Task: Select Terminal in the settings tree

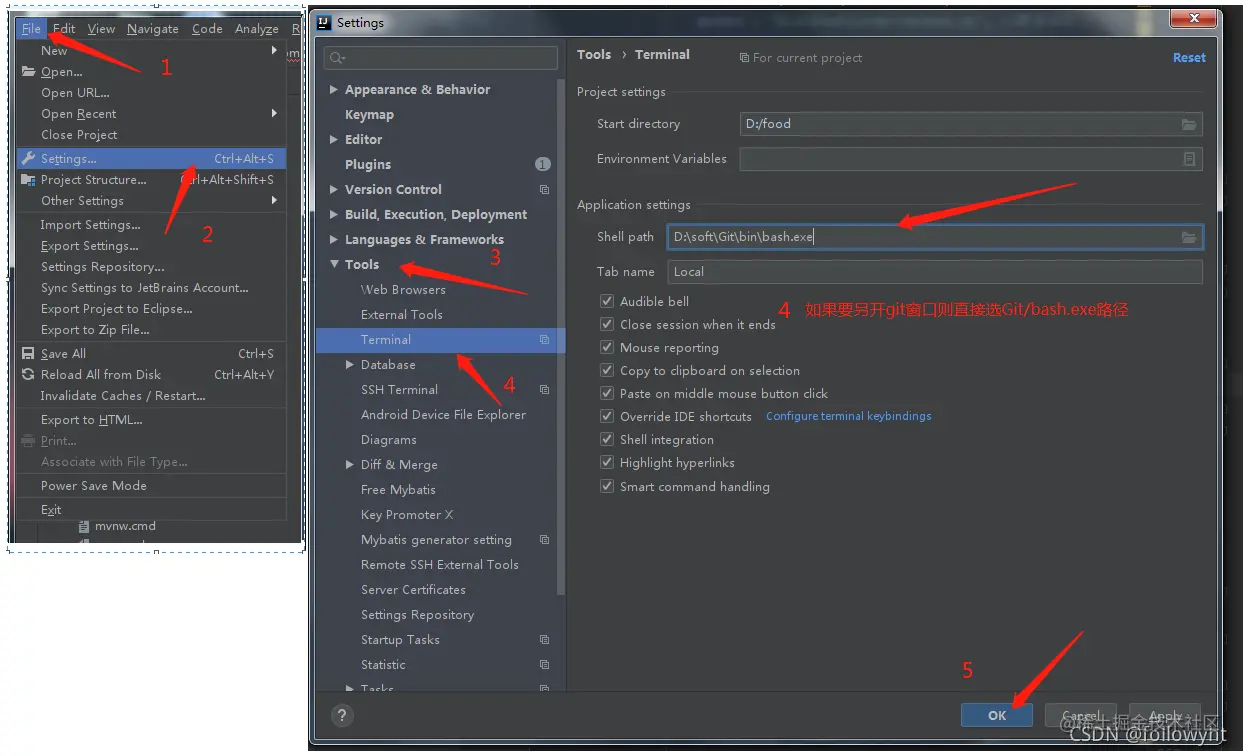Action: 440,340
